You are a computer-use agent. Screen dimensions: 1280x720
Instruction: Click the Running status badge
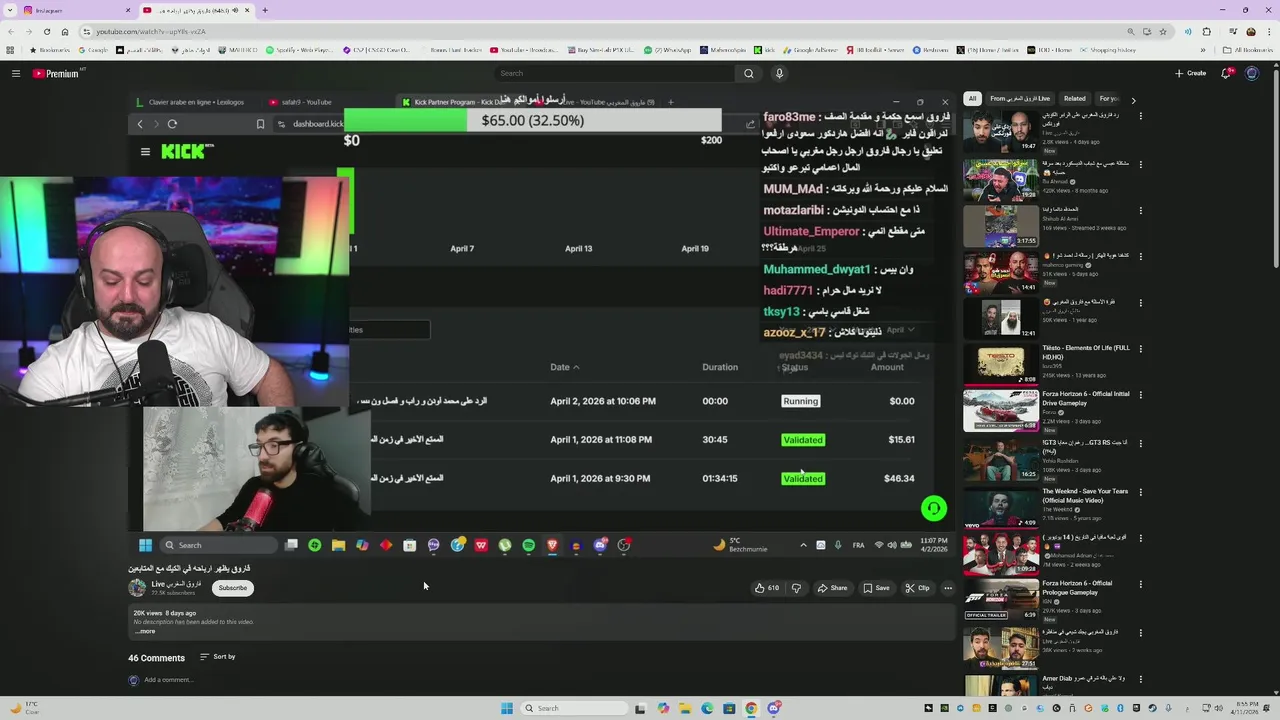coord(800,401)
